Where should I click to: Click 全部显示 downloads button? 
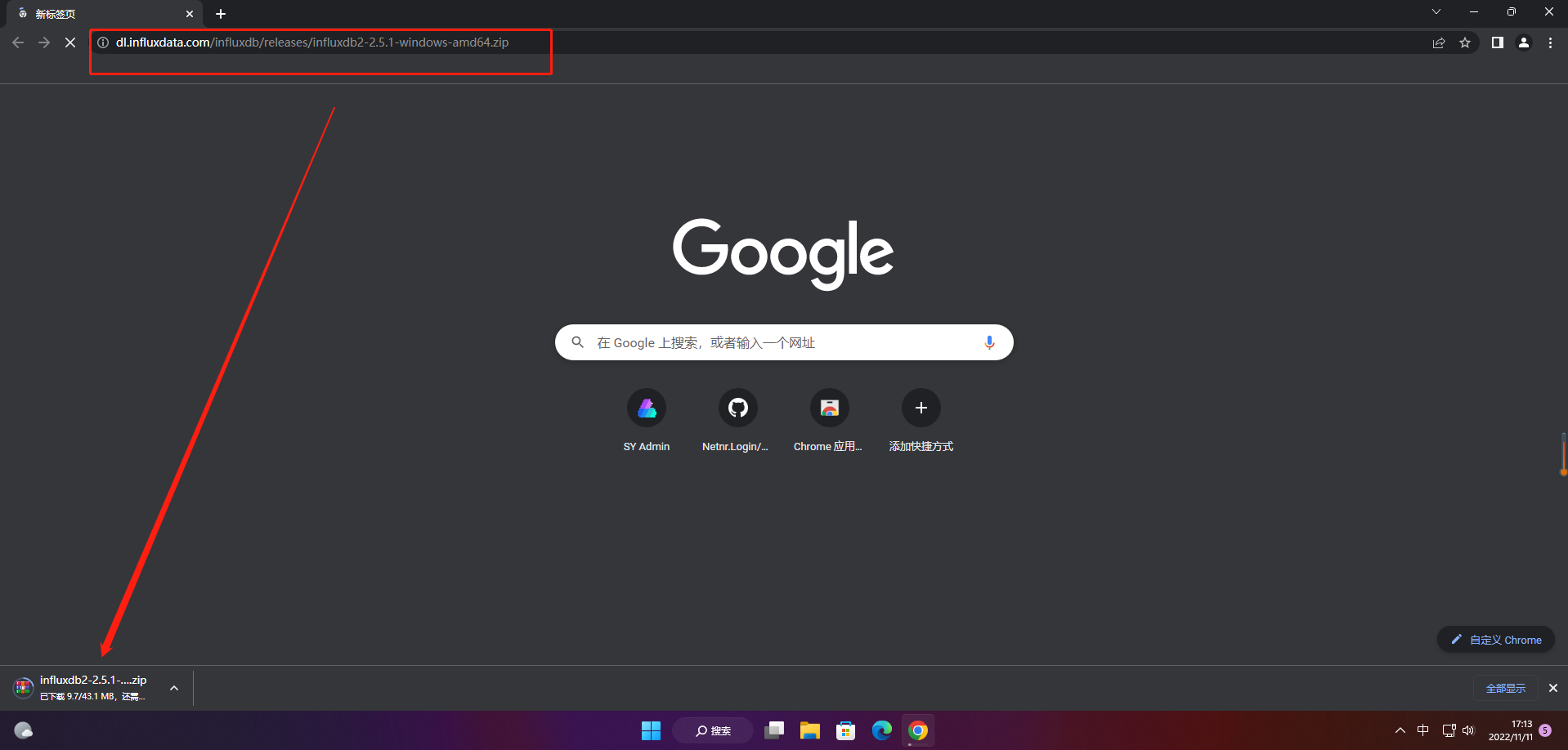[1506, 688]
